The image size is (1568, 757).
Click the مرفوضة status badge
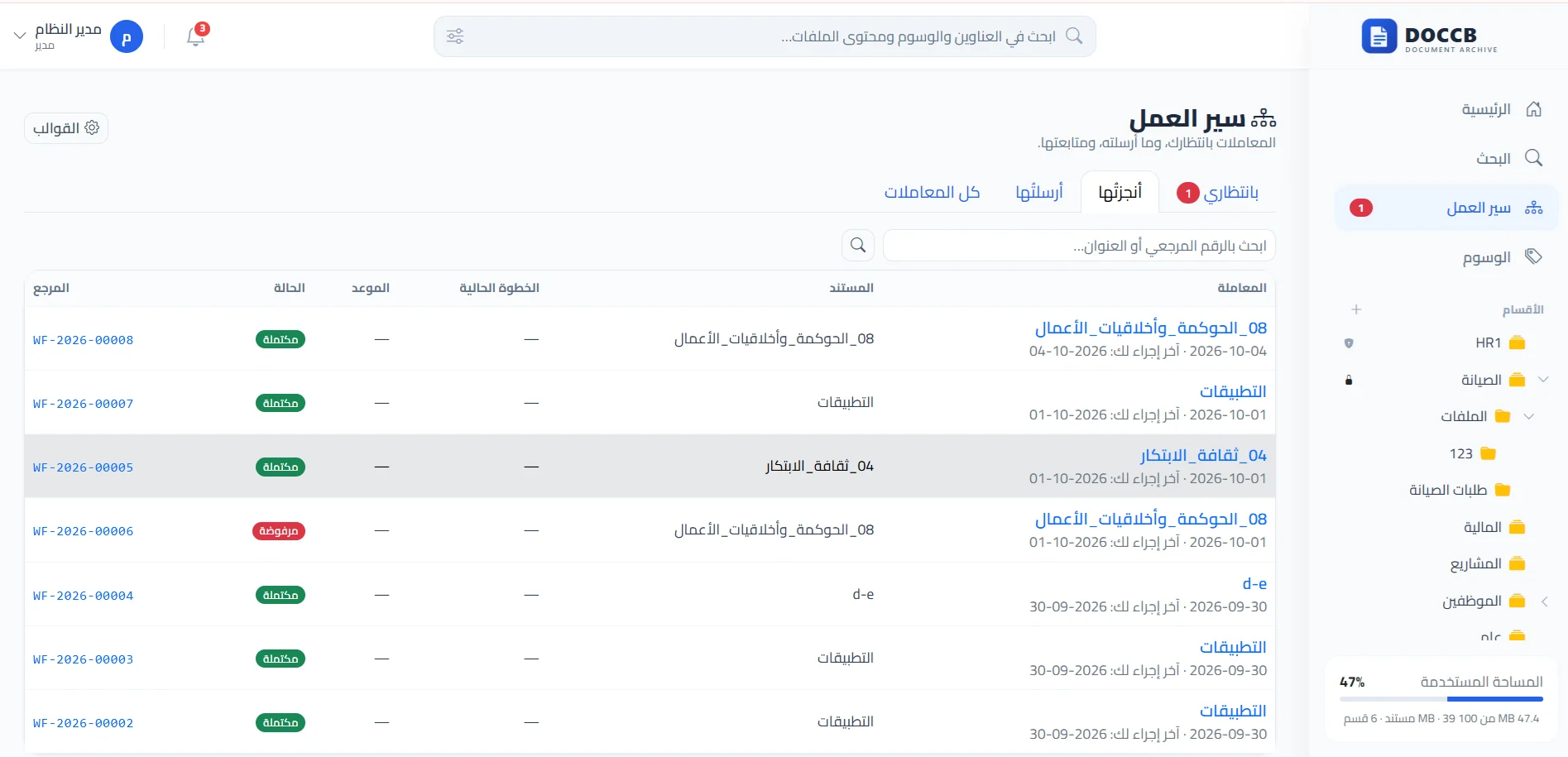pyautogui.click(x=279, y=530)
